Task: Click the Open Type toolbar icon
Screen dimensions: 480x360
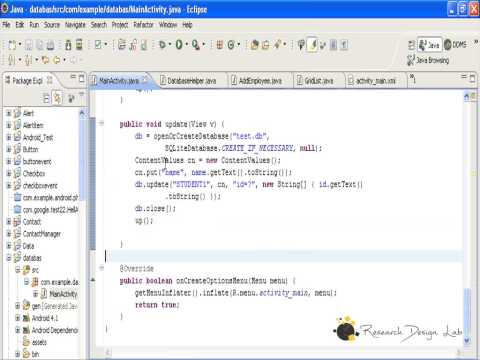Action: [x=254, y=45]
